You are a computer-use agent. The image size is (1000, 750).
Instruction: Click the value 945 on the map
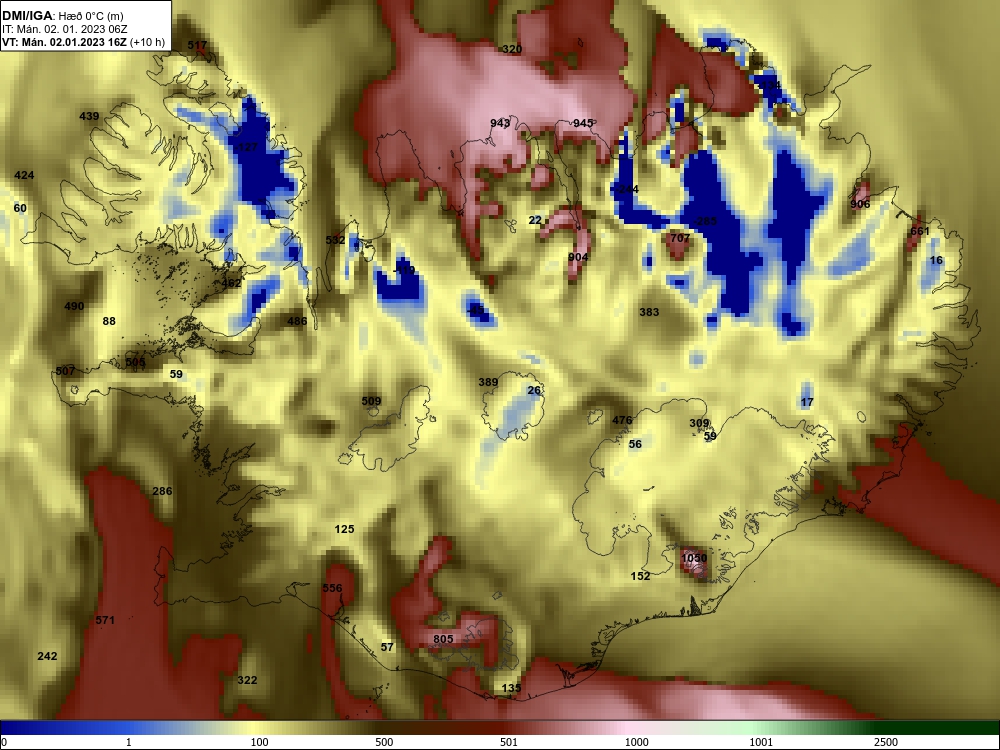(x=583, y=124)
